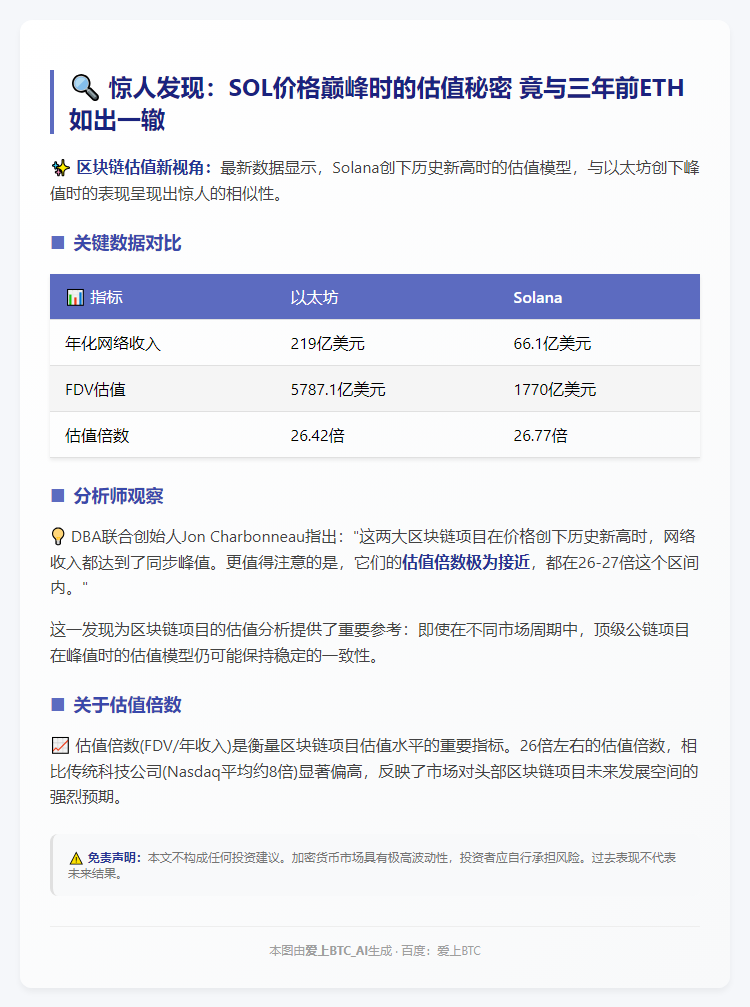This screenshot has width=750, height=1007.
Task: Click the 5787.1亿美元 cell
Action: point(338,389)
